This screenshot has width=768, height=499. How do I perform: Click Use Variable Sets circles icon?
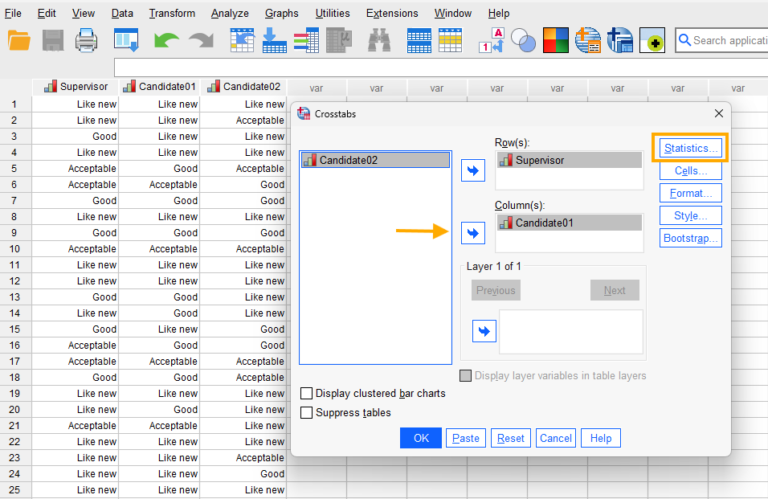(x=523, y=40)
